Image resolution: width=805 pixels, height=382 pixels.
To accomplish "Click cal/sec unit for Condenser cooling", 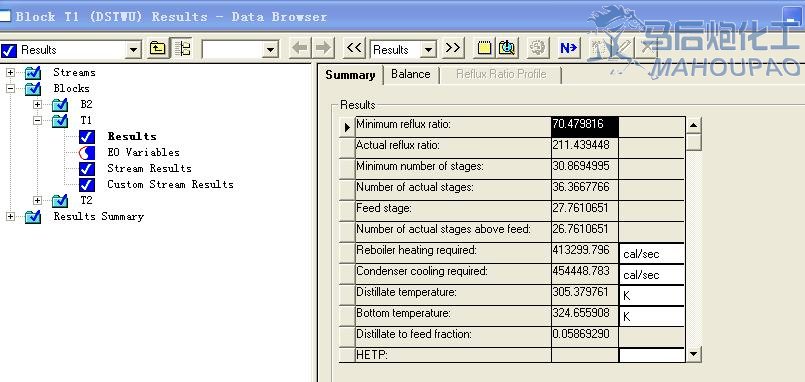I will coord(652,275).
